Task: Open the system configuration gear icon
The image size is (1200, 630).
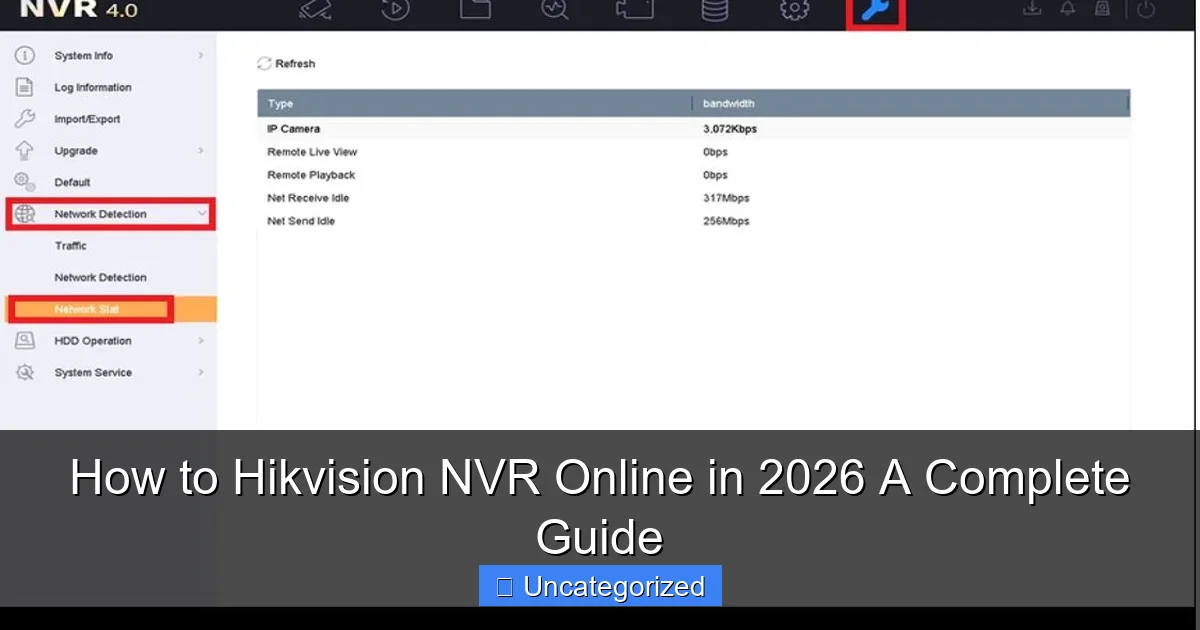Action: click(793, 11)
